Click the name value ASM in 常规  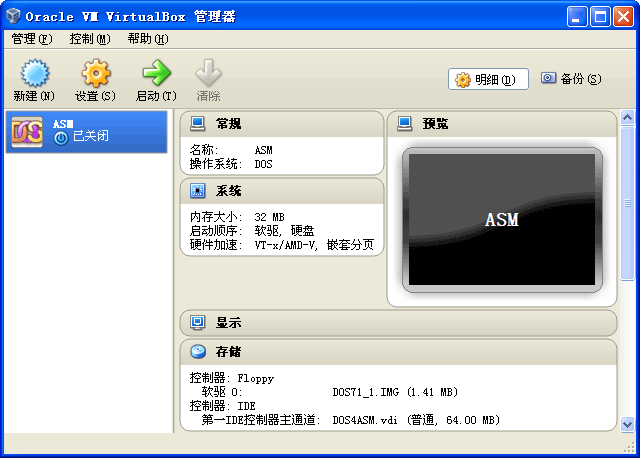(263, 150)
